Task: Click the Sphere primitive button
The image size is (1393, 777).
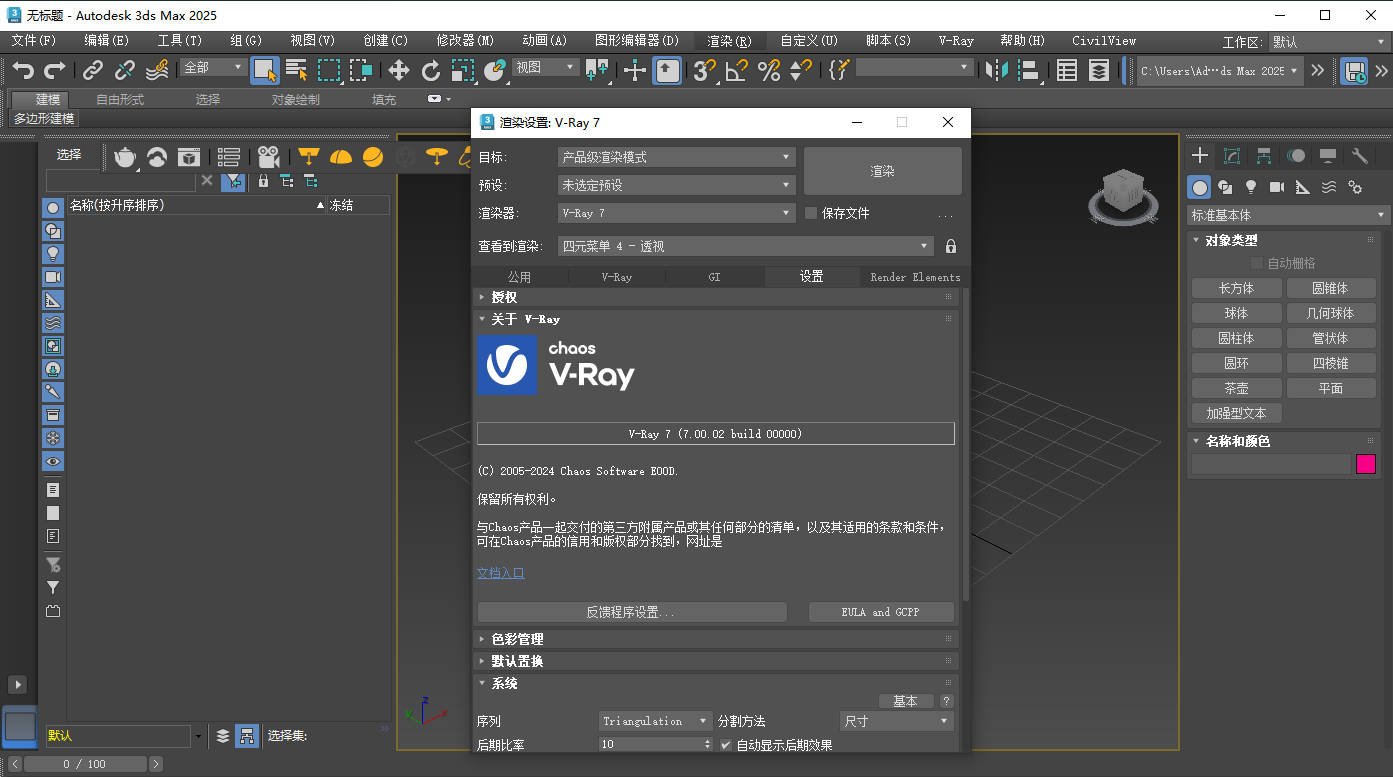Action: click(1236, 313)
